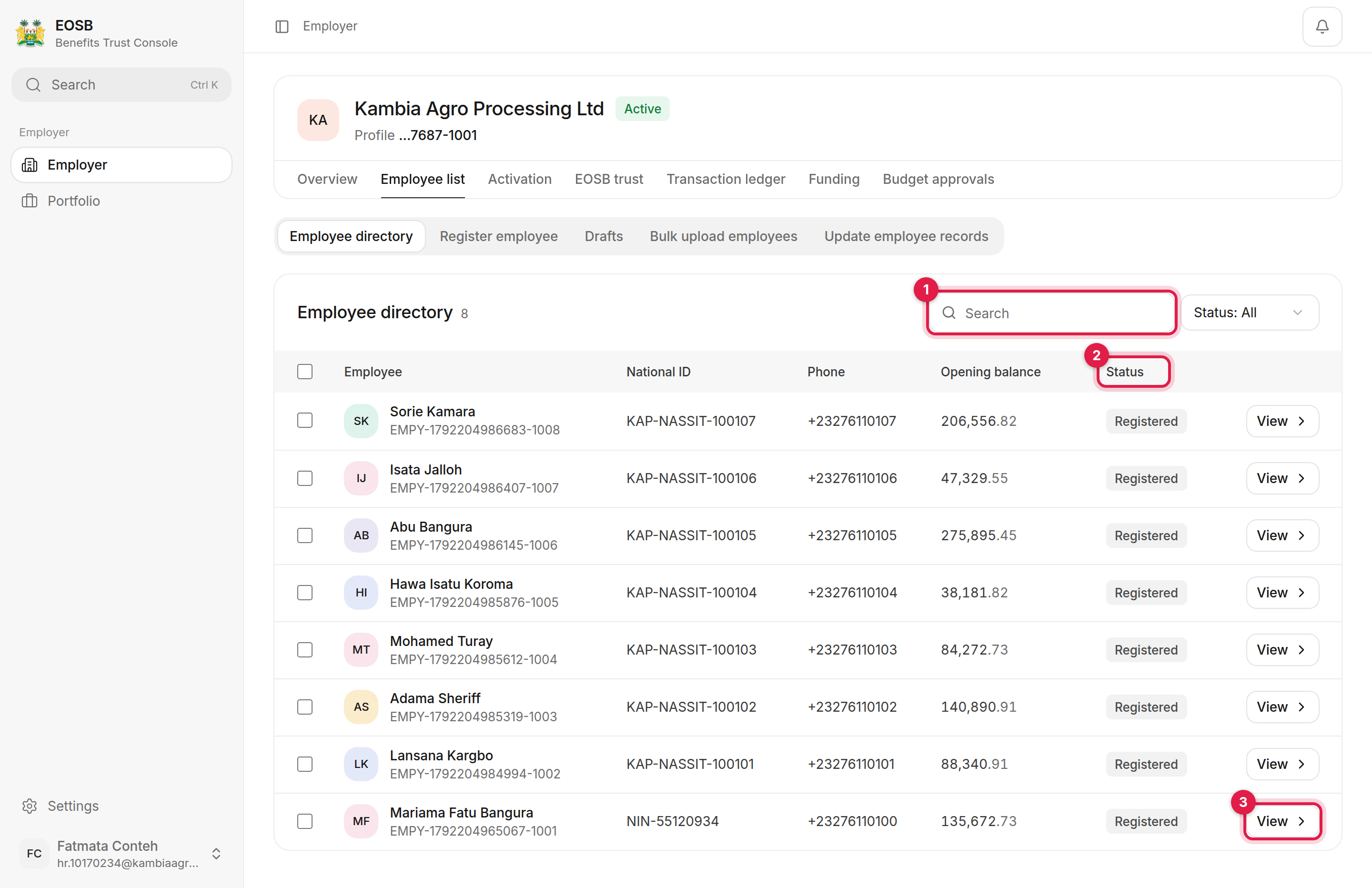
Task: Check the box for Sorie Kamara
Action: pyautogui.click(x=305, y=420)
